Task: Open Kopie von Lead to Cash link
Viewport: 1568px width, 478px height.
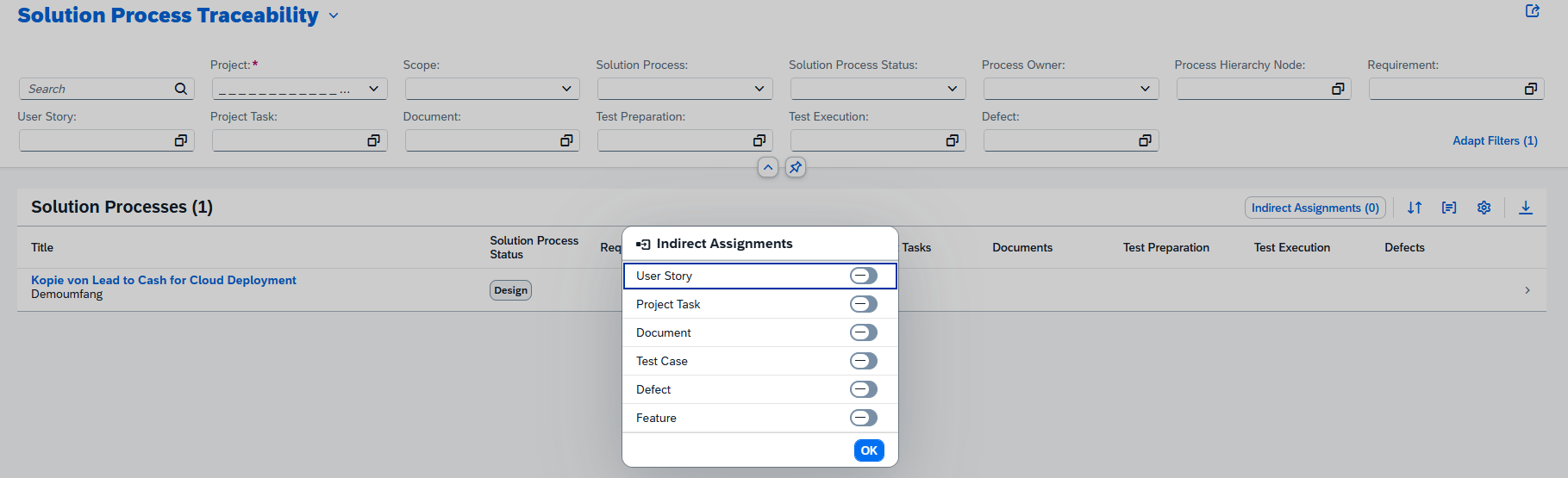Action: pyautogui.click(x=164, y=280)
